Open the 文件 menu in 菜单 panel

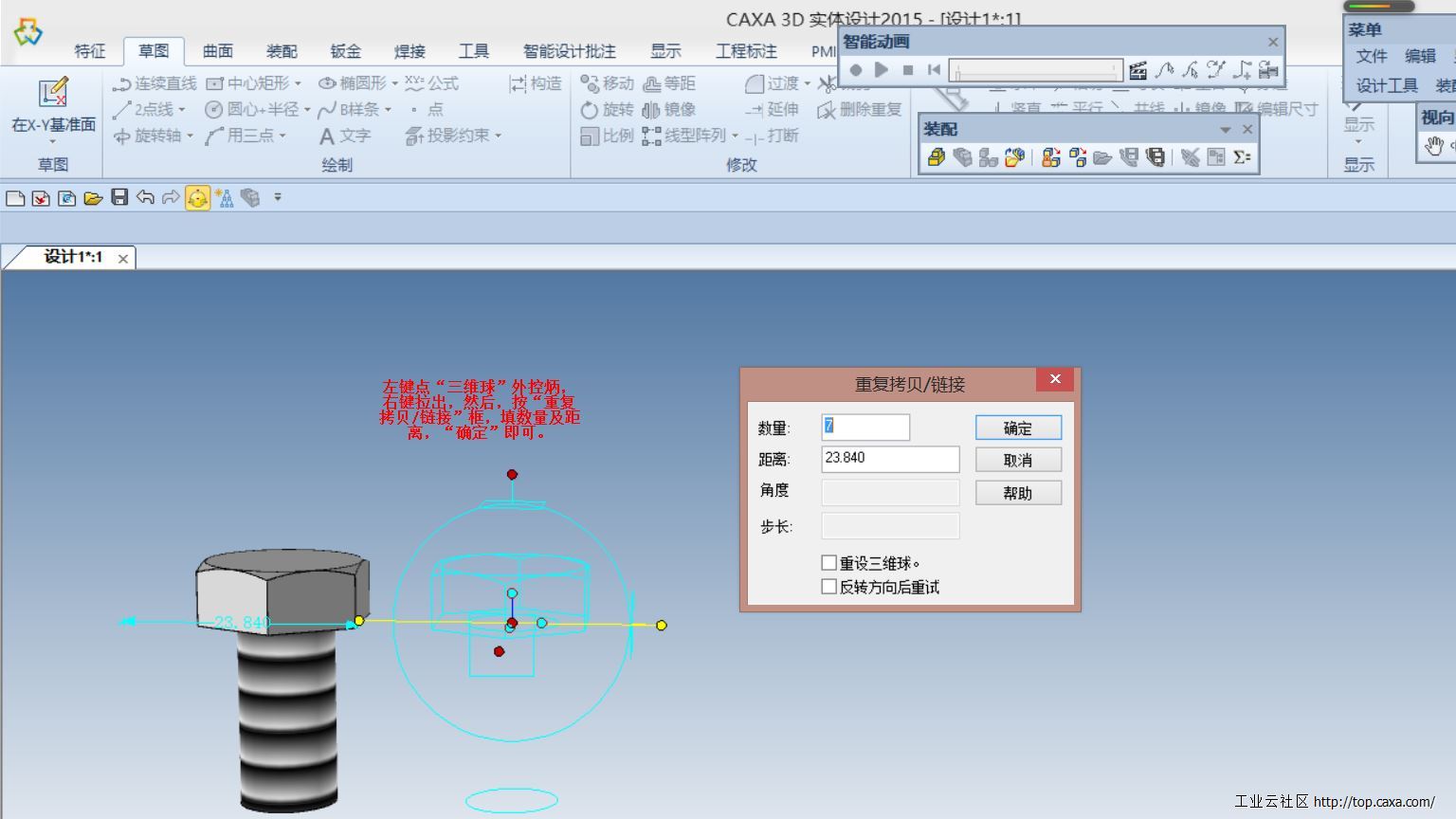click(1372, 57)
